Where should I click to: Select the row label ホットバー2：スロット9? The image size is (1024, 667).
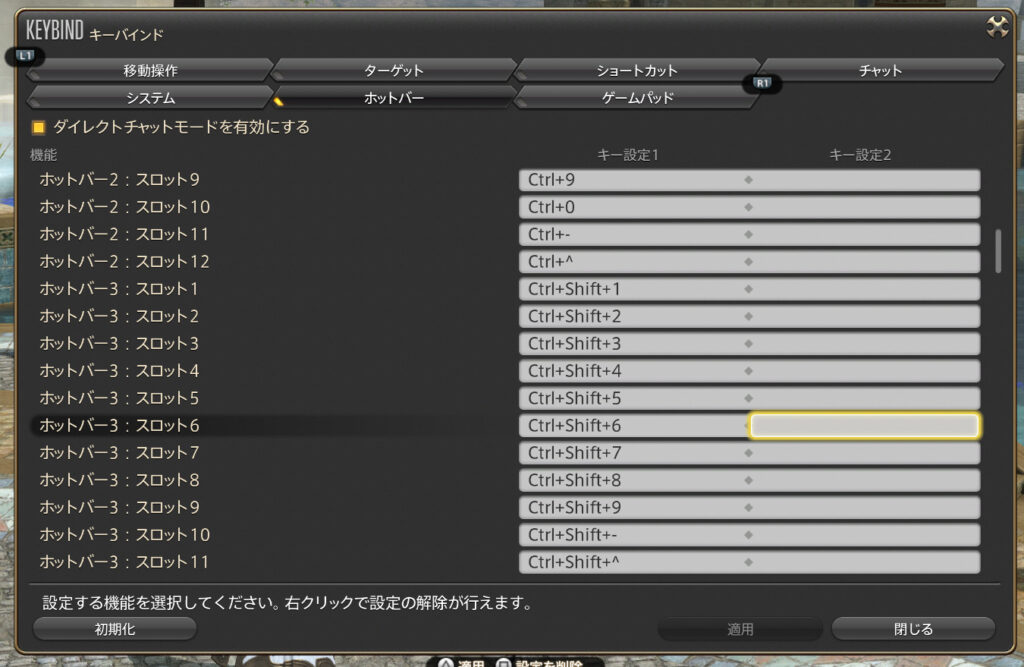pos(120,180)
